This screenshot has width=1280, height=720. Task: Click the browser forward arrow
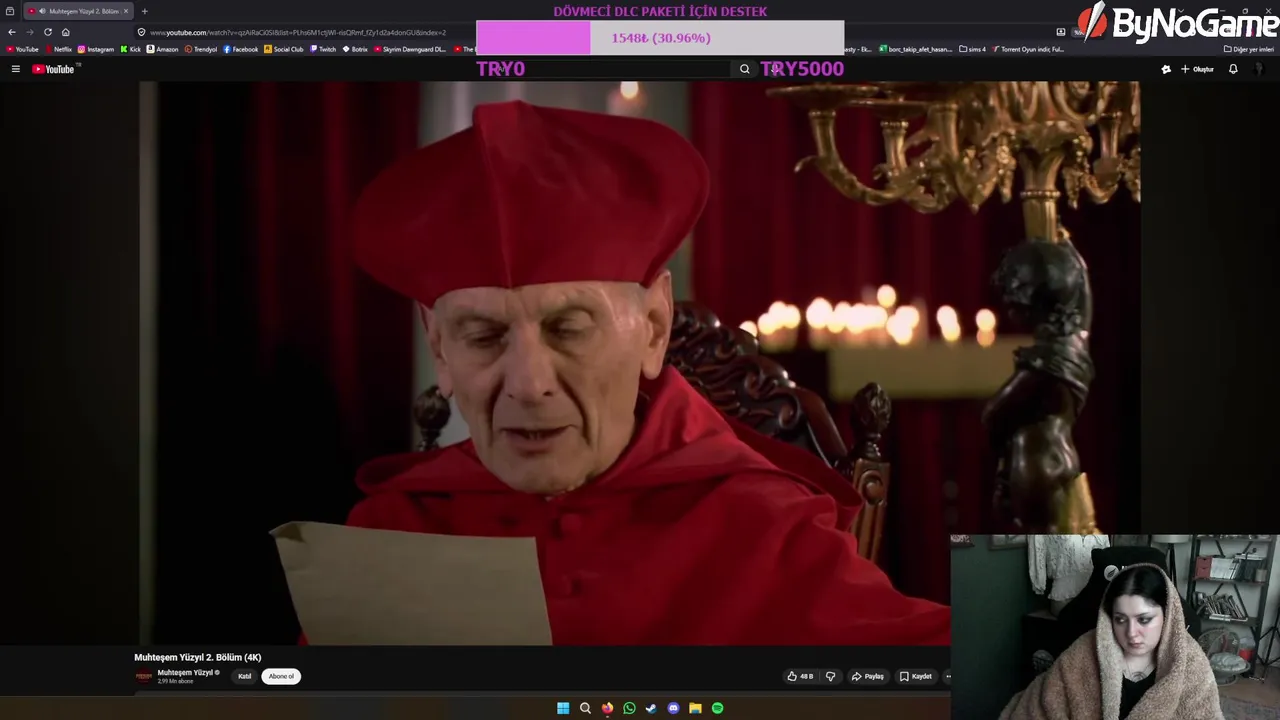[30, 32]
